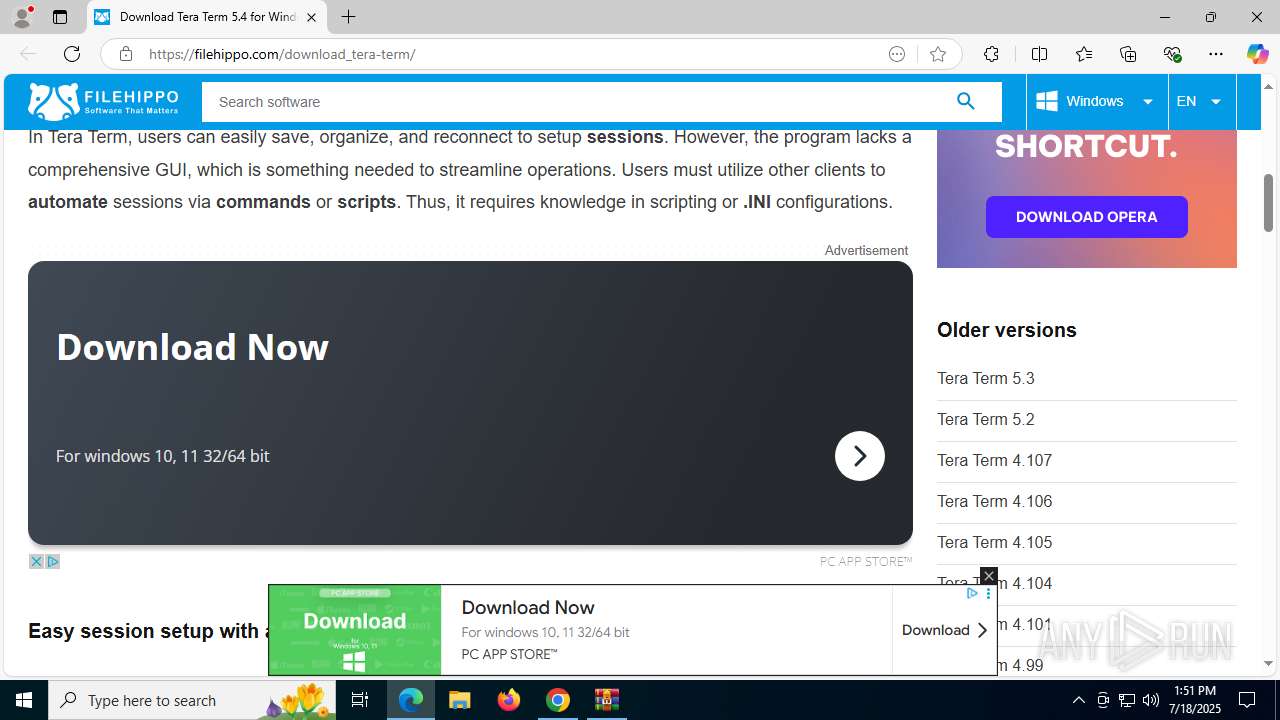Refresh the current page
Screen dimensions: 1280x720
[71, 54]
